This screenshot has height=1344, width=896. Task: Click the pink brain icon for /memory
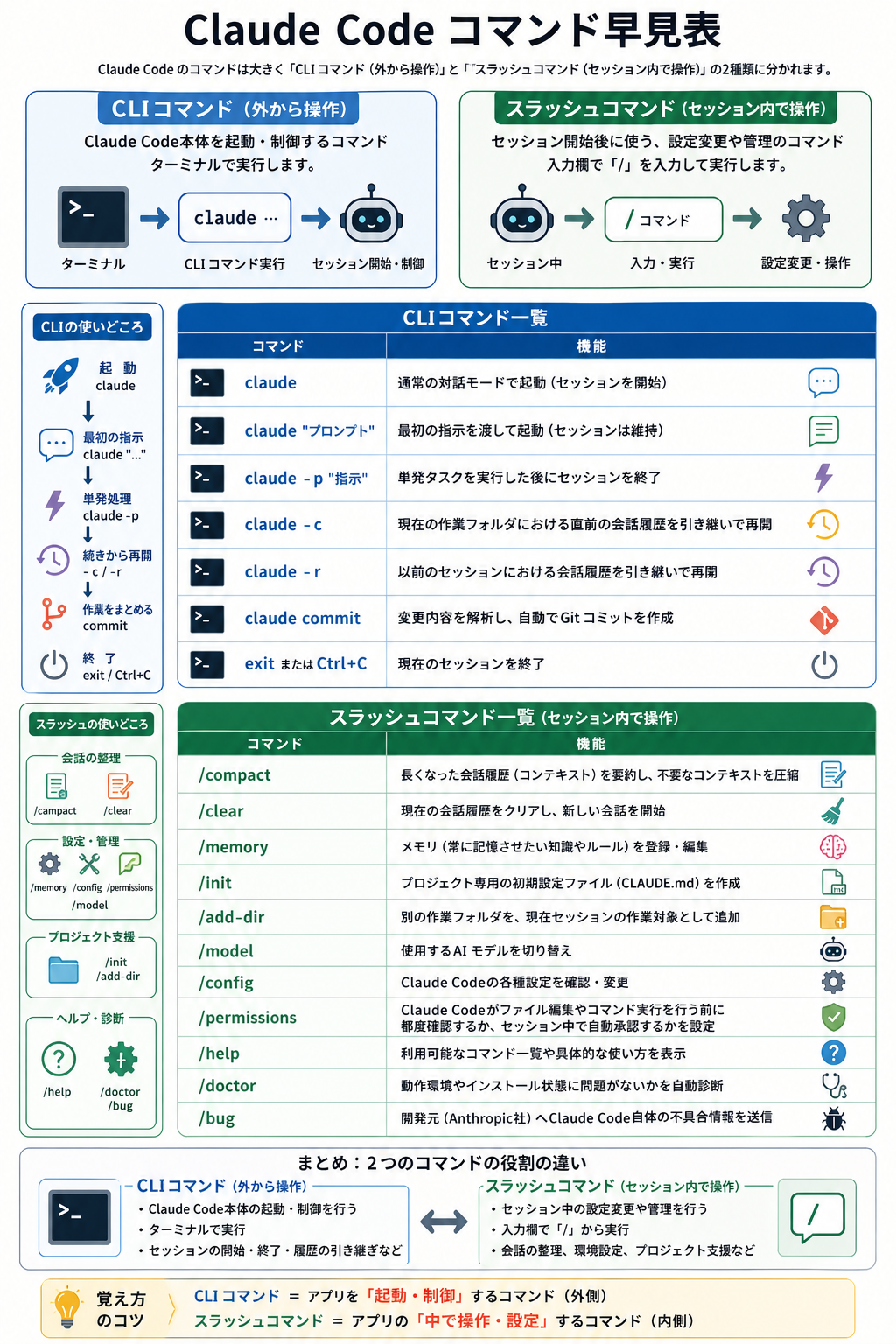coord(833,847)
